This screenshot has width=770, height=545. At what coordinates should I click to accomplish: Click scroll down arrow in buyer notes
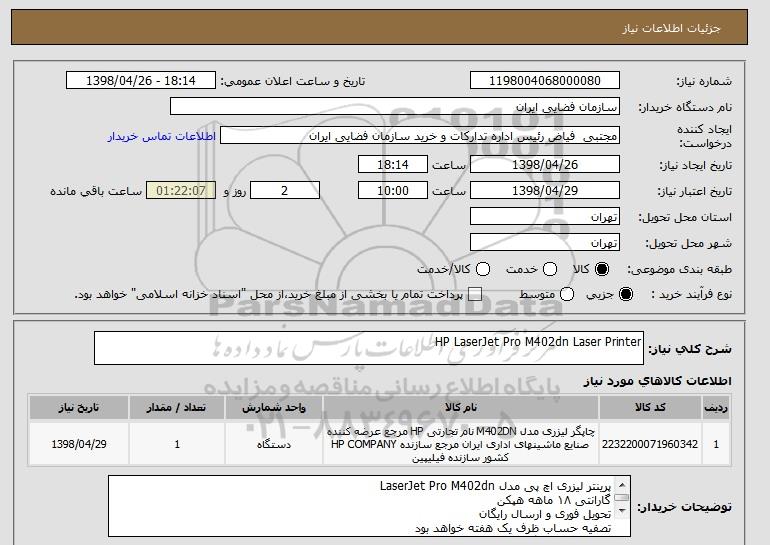coord(622,511)
